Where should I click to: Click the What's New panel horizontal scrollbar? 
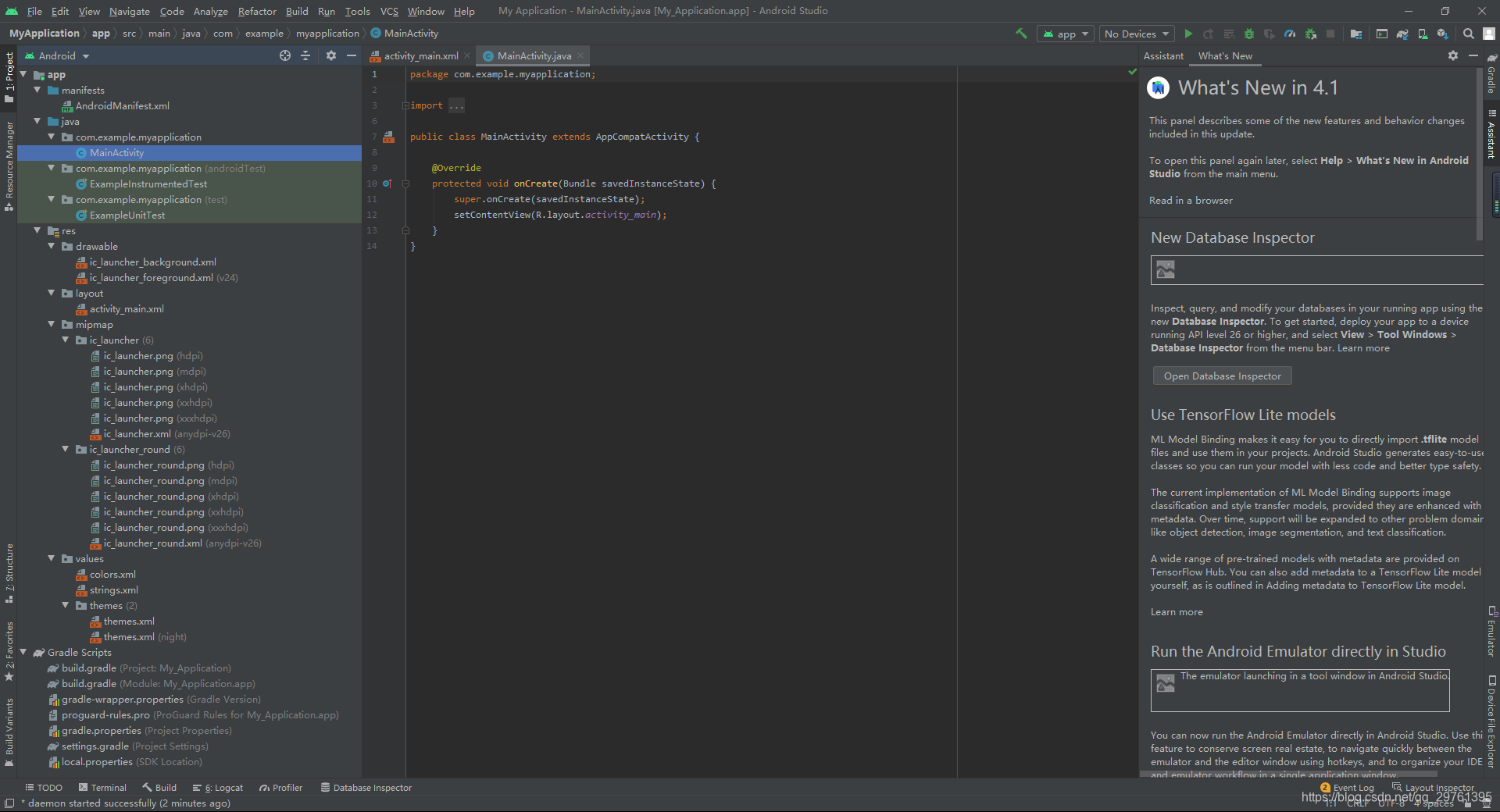point(1291,775)
